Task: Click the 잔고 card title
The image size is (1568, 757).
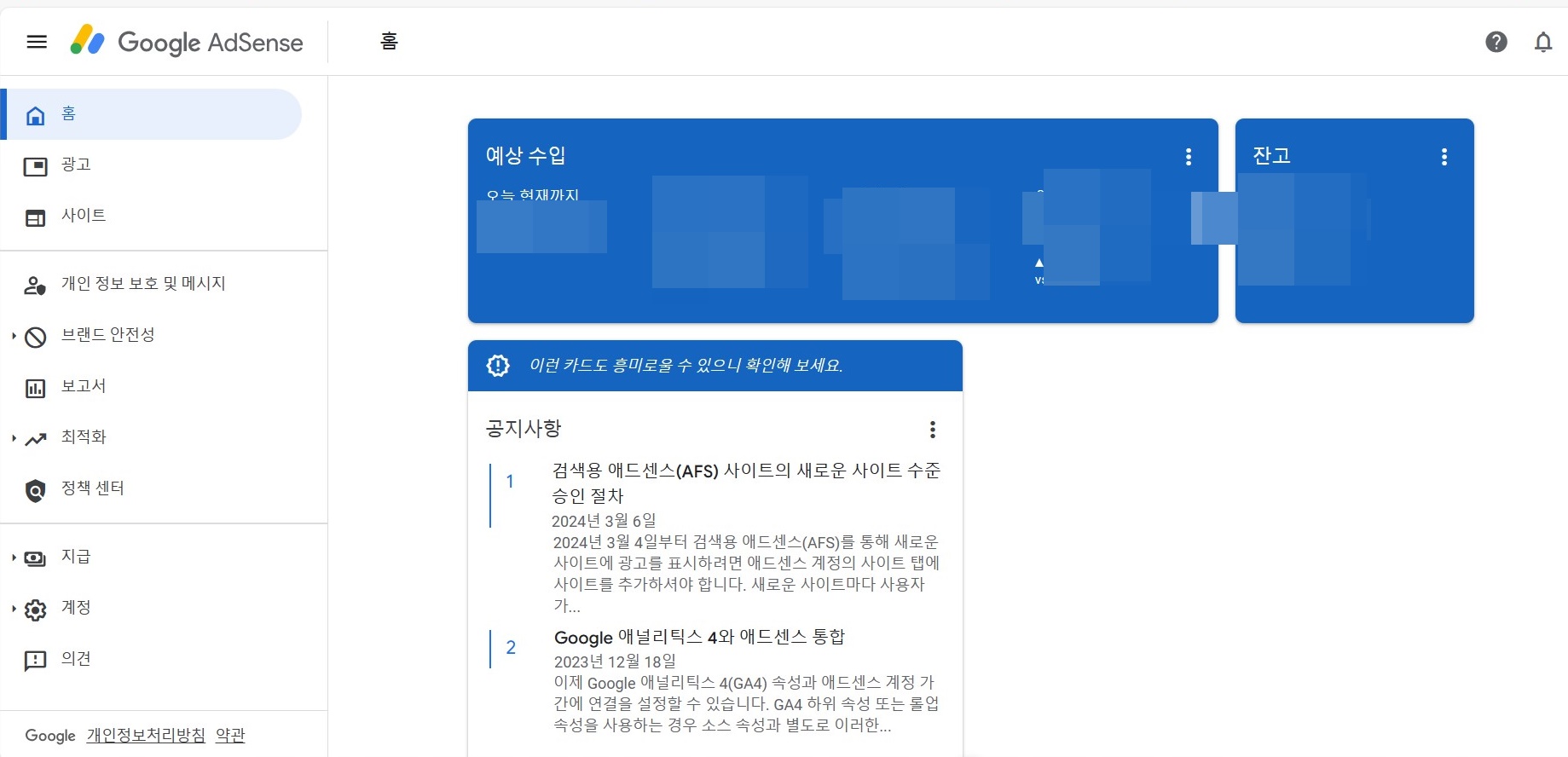Action: coord(1271,155)
